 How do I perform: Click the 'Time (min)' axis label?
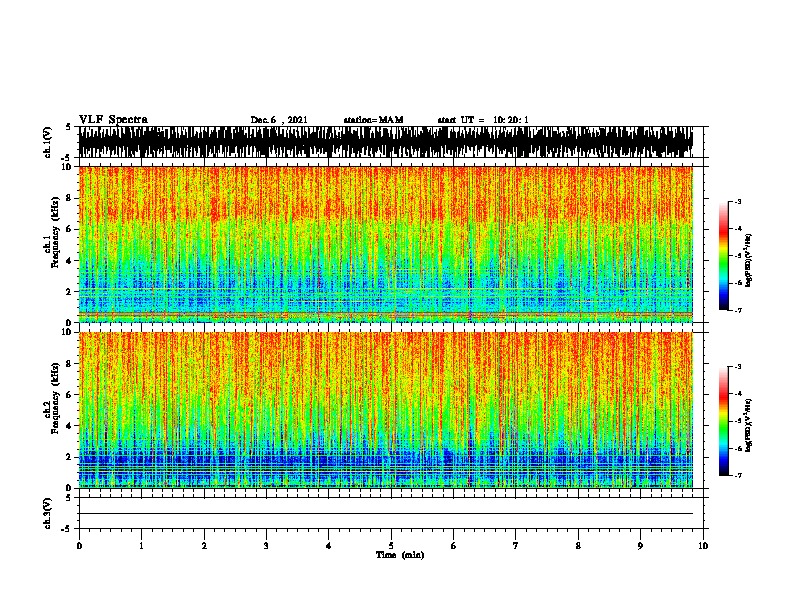(x=400, y=555)
